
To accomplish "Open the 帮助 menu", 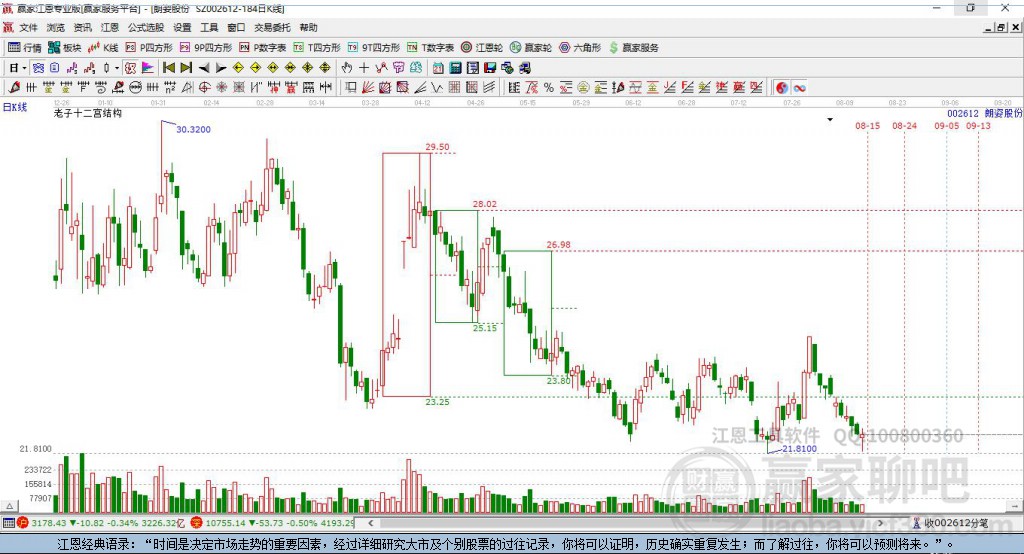I will [308, 27].
